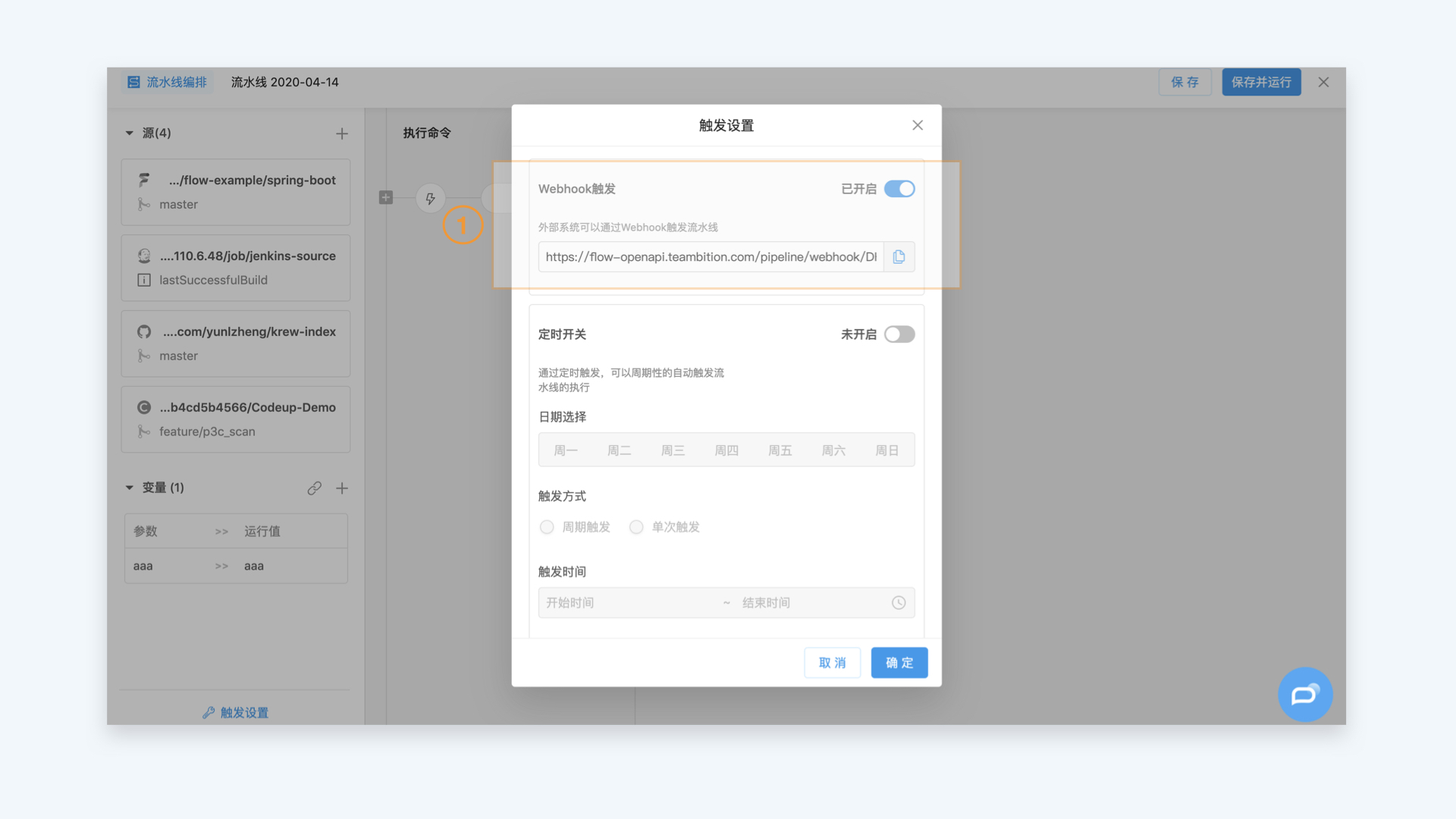This screenshot has width=1456, height=819.
Task: Click the link icon beside 变量
Action: [315, 488]
